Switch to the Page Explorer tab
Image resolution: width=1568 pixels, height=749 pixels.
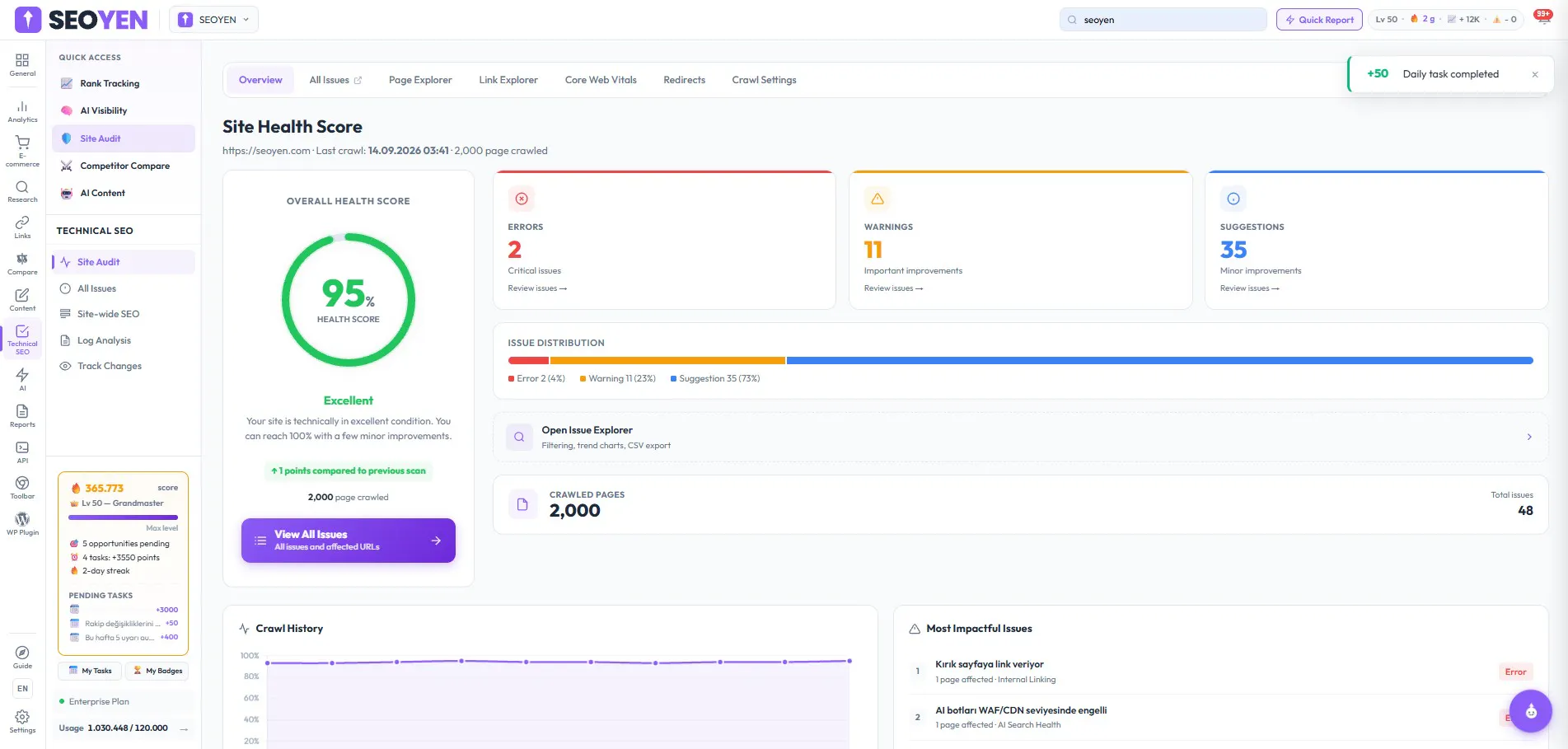[x=420, y=80]
